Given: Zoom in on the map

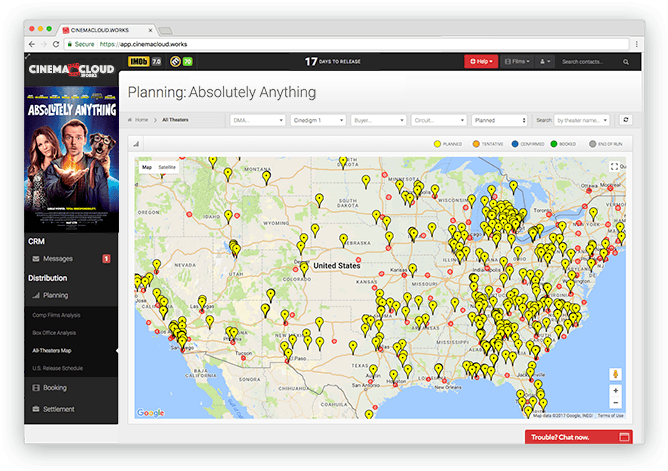Looking at the screenshot, I should point(615,391).
